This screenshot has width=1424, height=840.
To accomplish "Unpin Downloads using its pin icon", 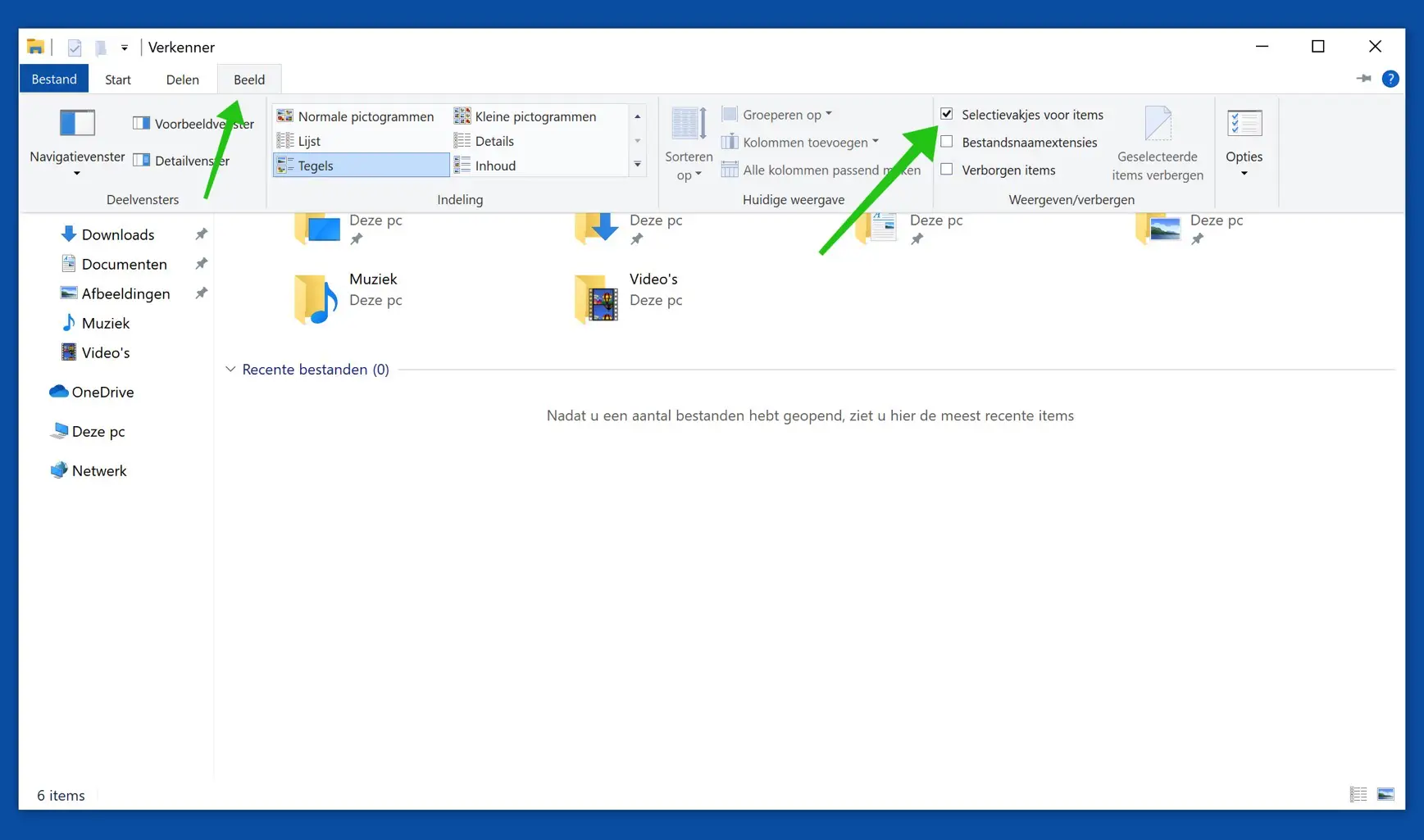I will 201,234.
